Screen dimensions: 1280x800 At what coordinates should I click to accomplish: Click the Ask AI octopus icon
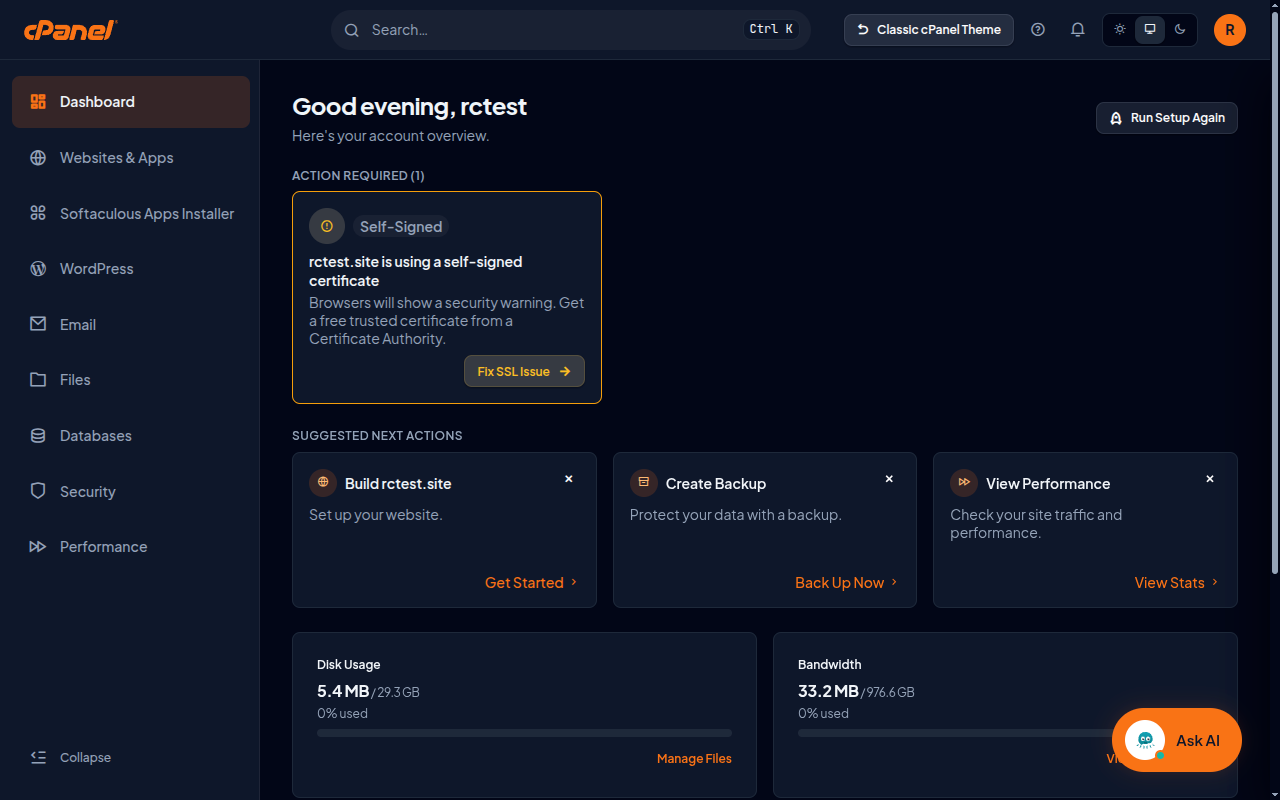(1145, 740)
